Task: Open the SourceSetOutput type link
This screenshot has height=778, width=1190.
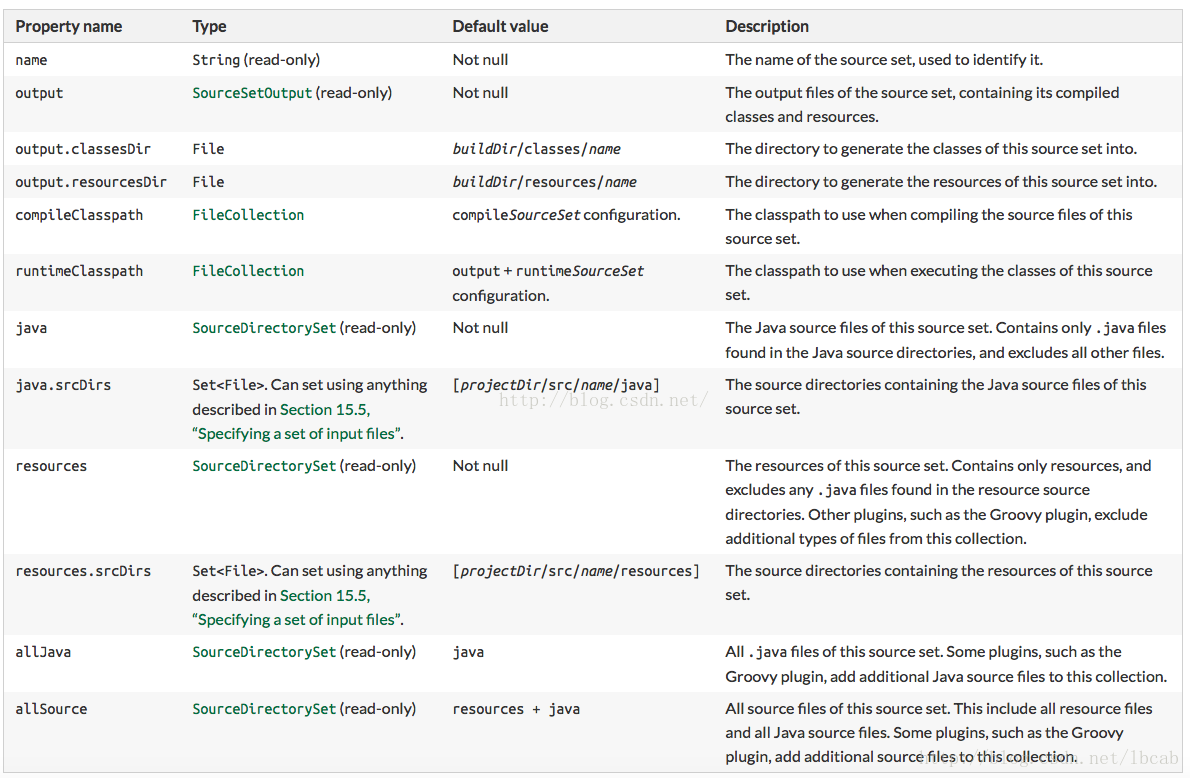Action: point(252,93)
